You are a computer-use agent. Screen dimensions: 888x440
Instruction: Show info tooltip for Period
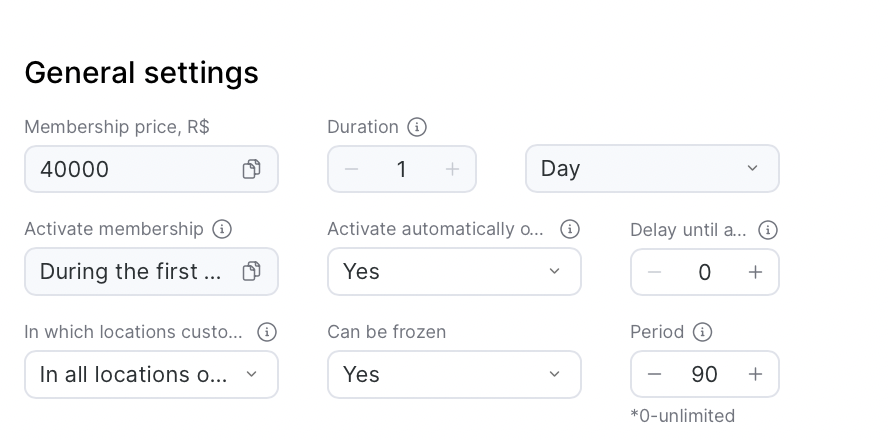[703, 332]
